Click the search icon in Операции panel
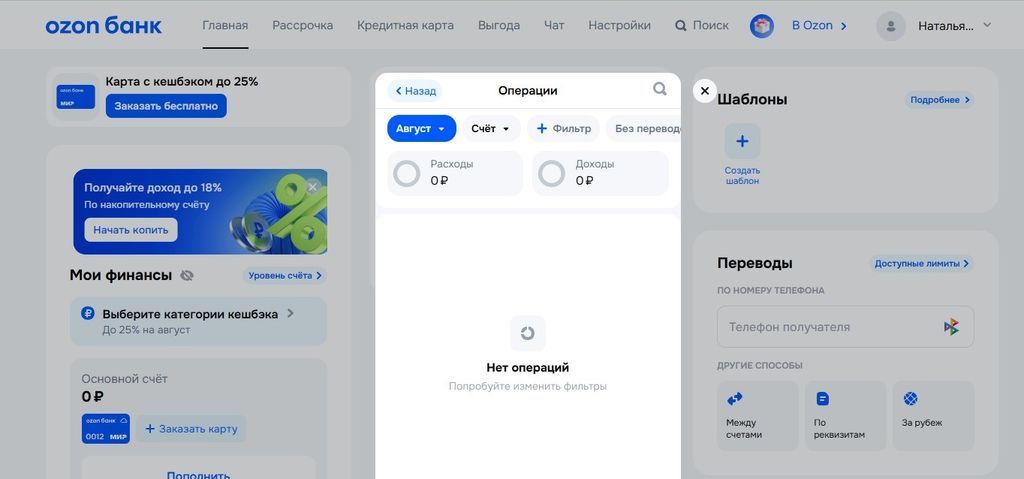The height and width of the screenshot is (479, 1024). point(660,89)
